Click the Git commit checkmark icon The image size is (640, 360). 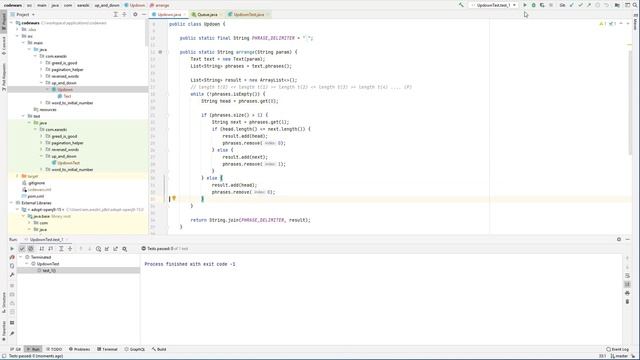pyautogui.click(x=580, y=5)
